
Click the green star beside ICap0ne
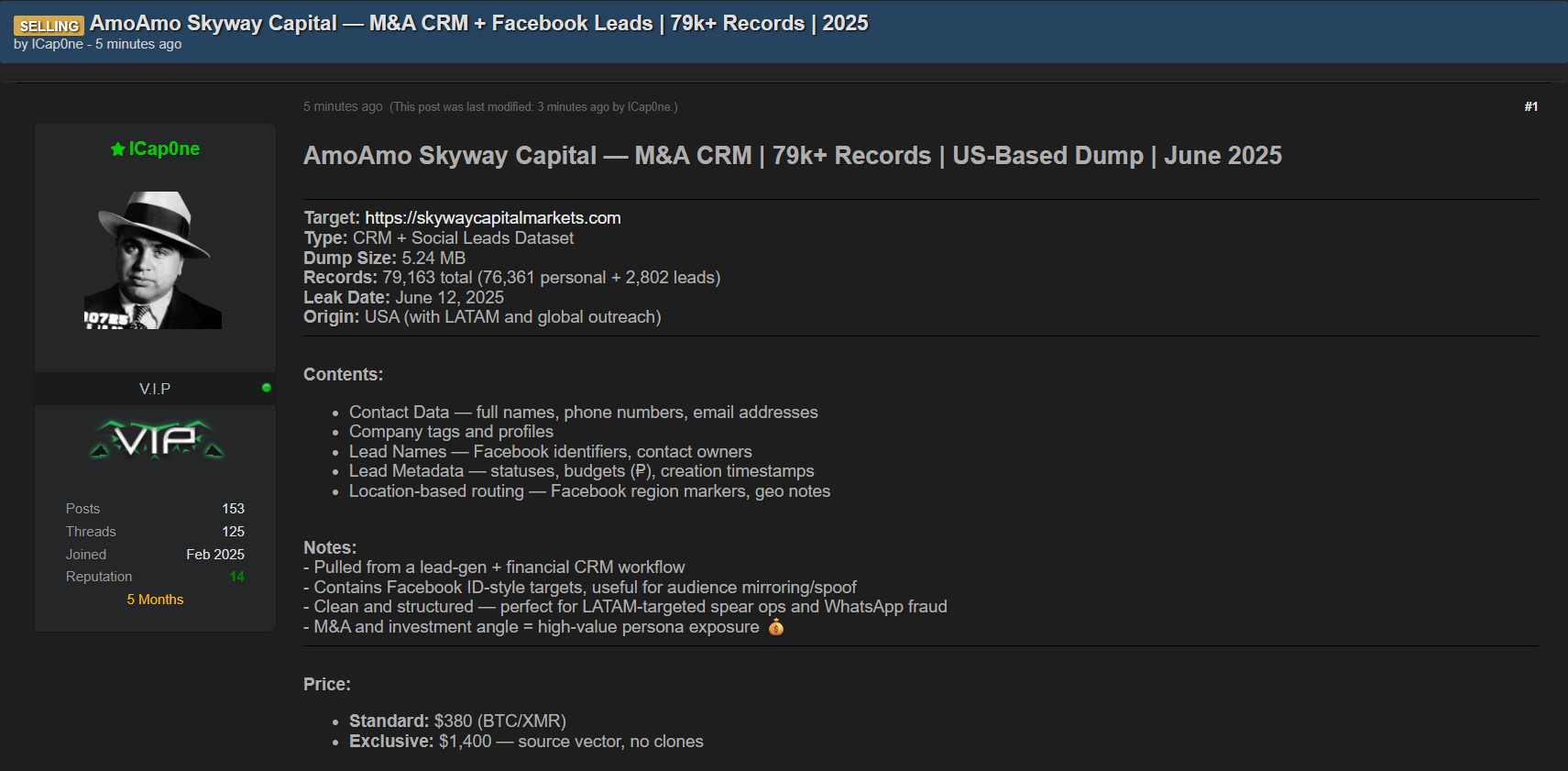click(117, 149)
